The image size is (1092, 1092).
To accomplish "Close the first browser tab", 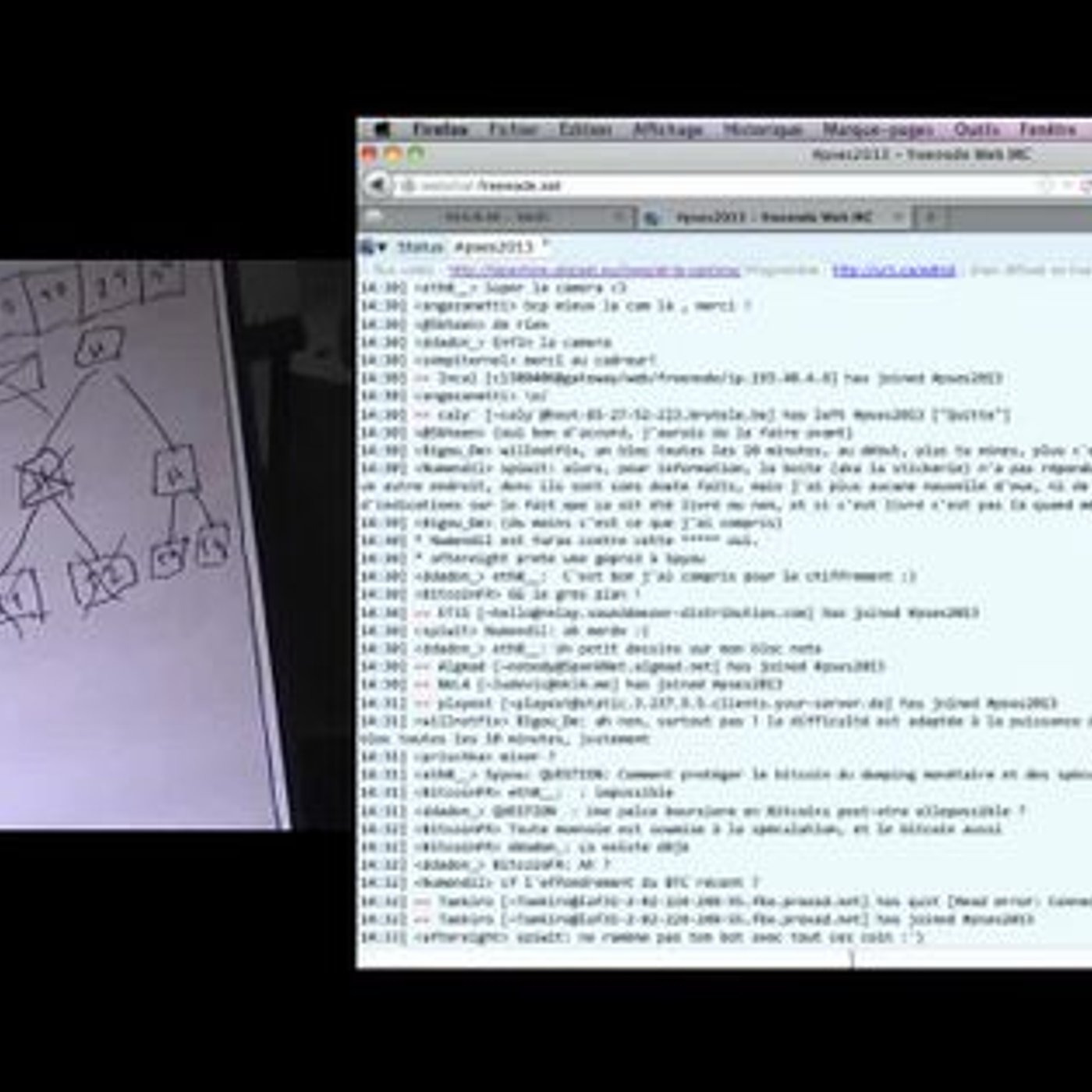I will [620, 217].
